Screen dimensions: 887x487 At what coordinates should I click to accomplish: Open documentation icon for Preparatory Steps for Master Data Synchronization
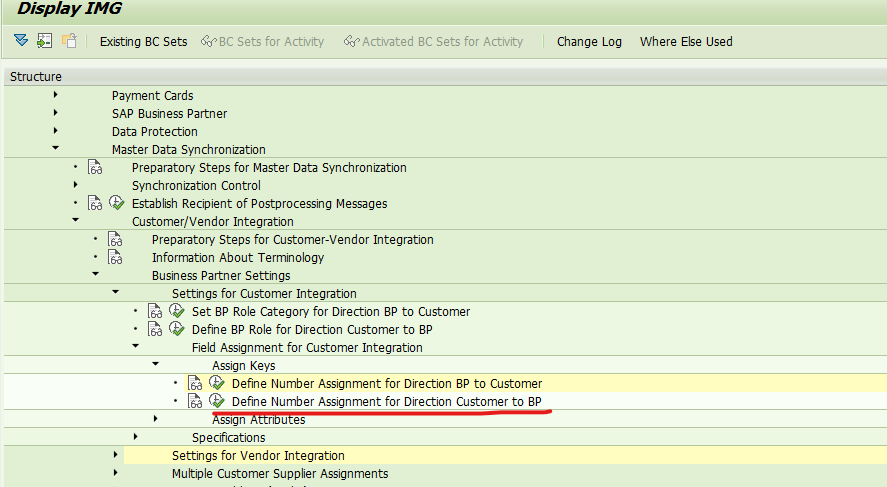tap(95, 167)
